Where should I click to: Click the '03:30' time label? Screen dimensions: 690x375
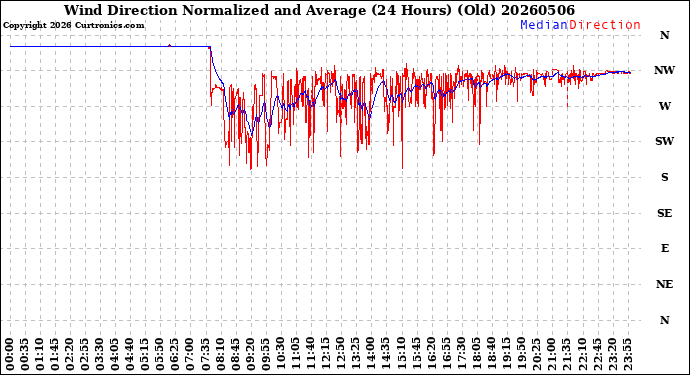click(x=100, y=355)
